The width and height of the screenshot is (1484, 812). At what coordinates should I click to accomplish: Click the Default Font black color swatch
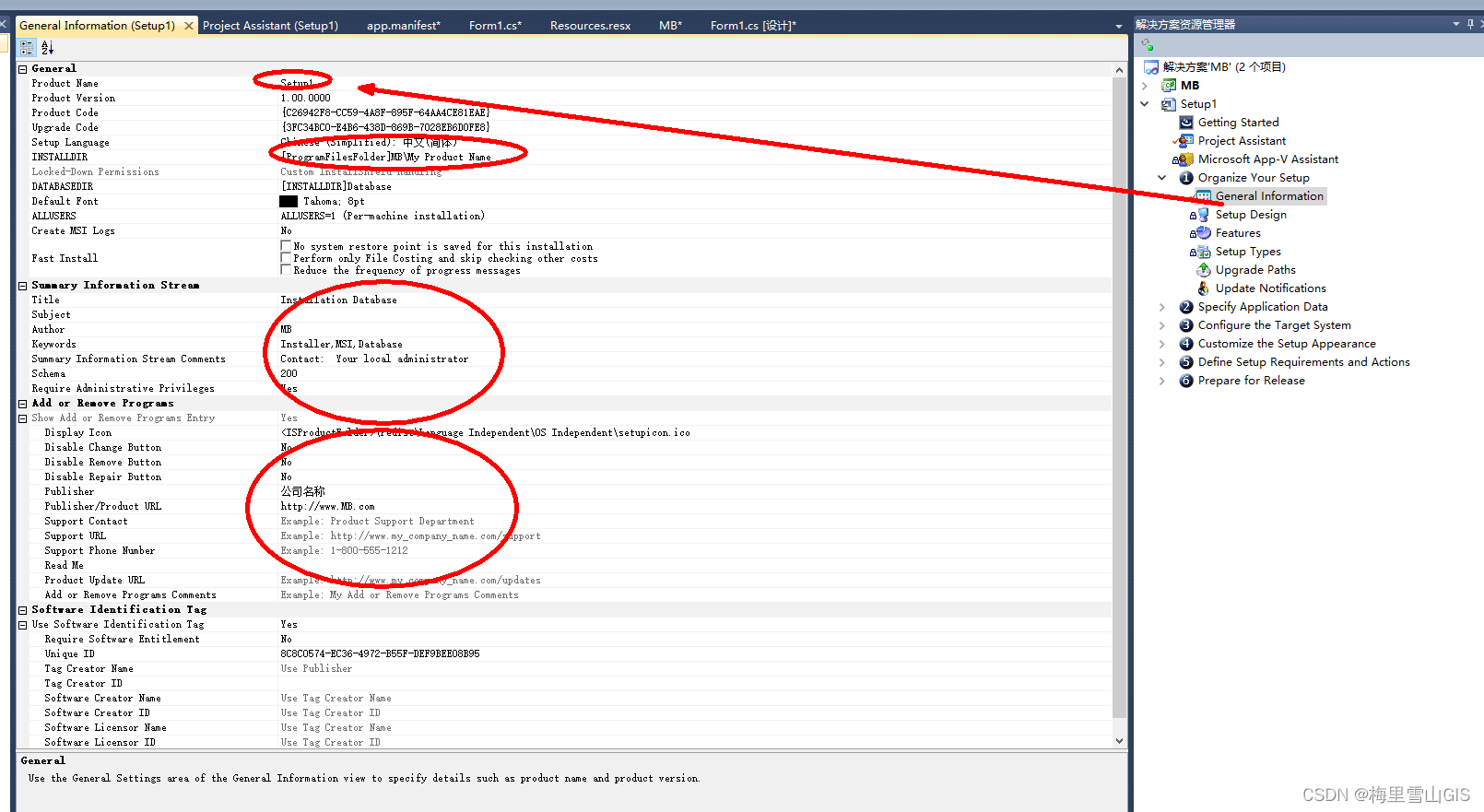pyautogui.click(x=289, y=201)
